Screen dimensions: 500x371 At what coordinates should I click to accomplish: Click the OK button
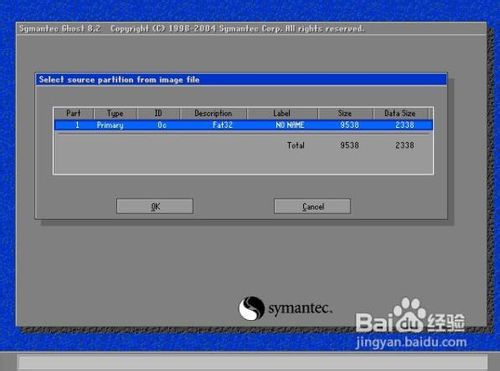coord(155,206)
